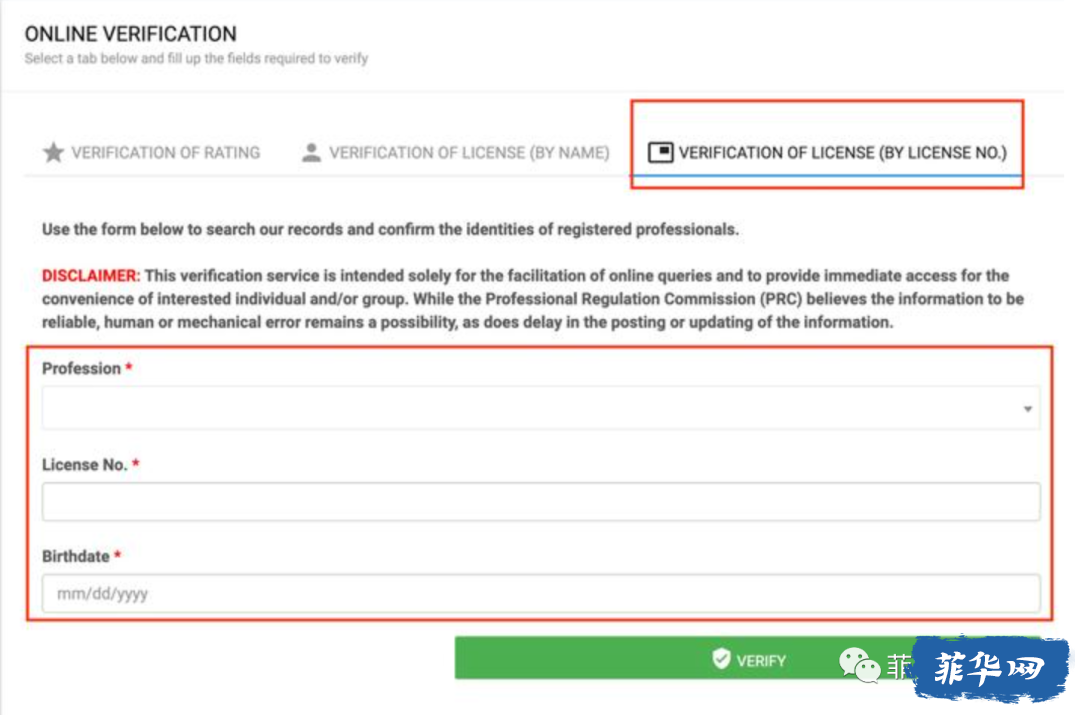Select Verification of License (By License No.) tab

pos(827,152)
